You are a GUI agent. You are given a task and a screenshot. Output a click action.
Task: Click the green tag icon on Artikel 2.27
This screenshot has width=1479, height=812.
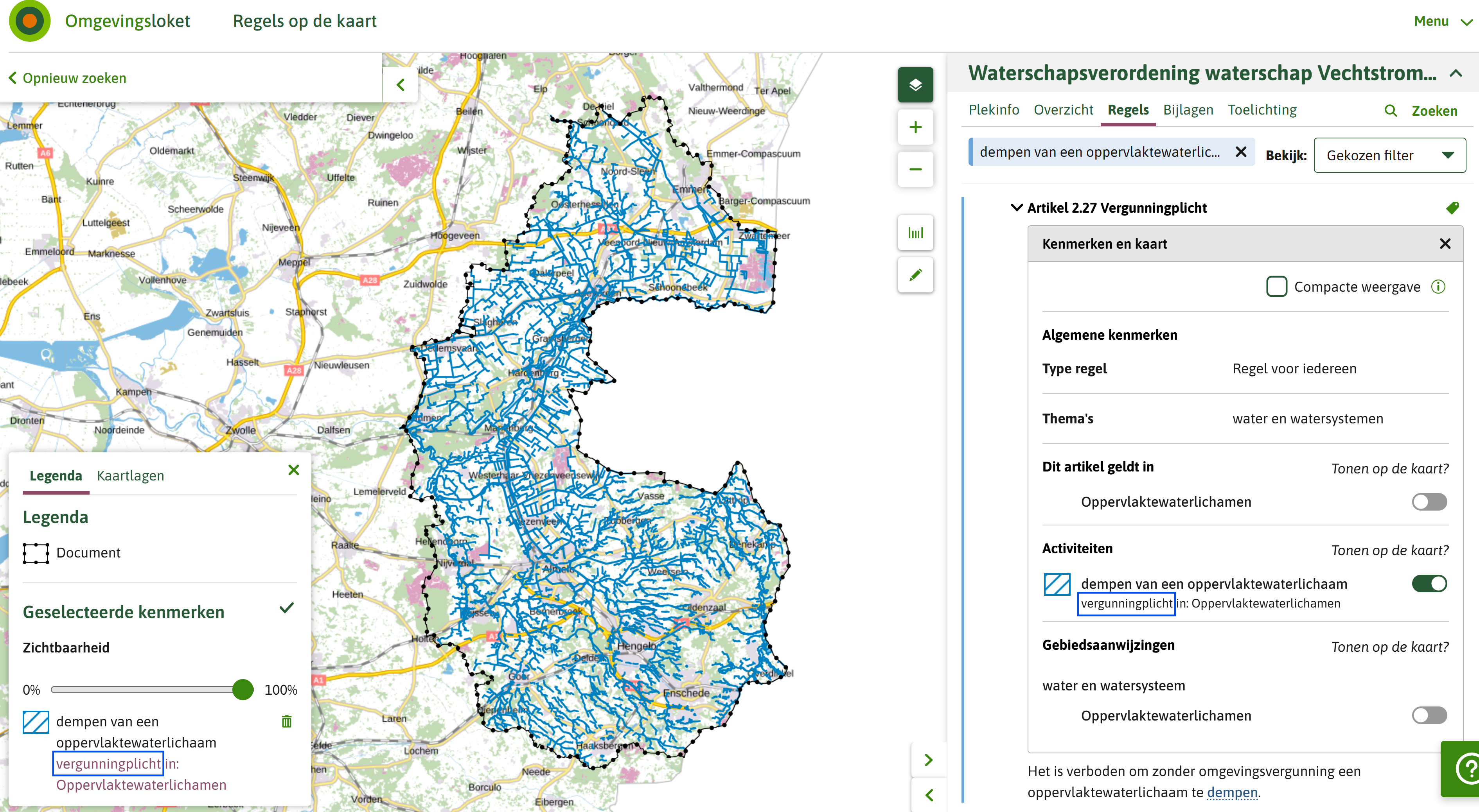[1452, 208]
